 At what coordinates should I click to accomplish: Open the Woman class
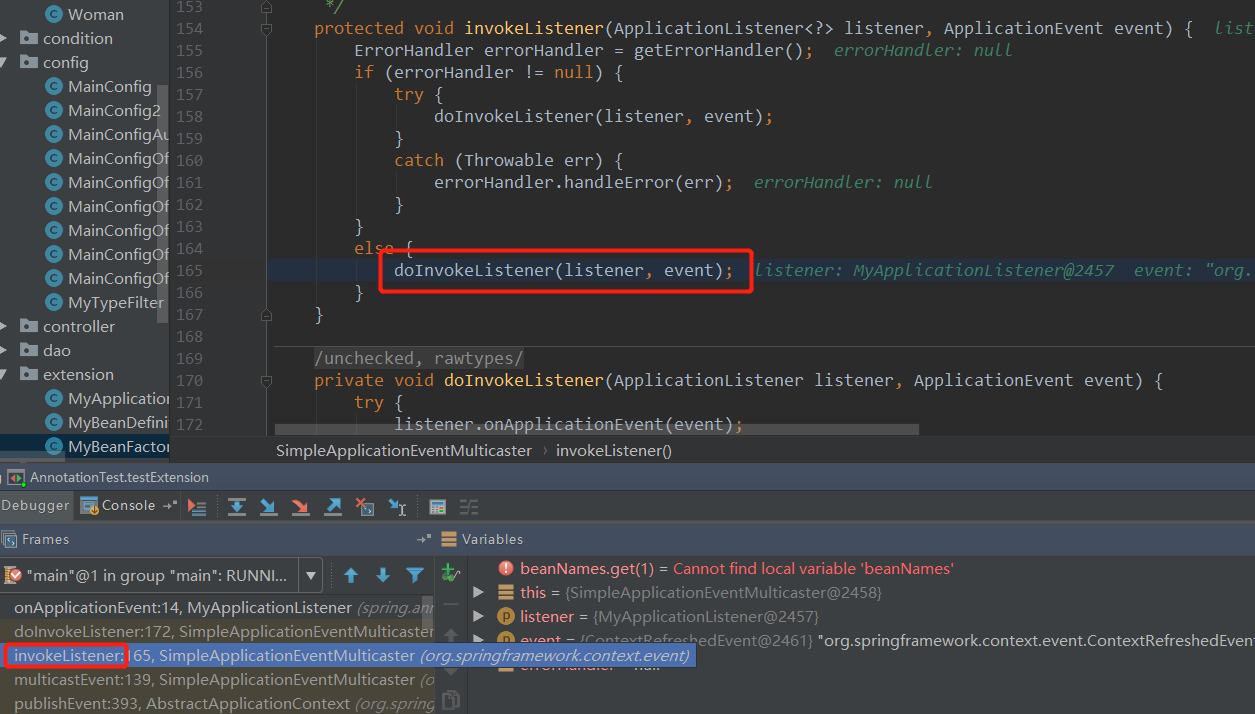click(x=96, y=14)
